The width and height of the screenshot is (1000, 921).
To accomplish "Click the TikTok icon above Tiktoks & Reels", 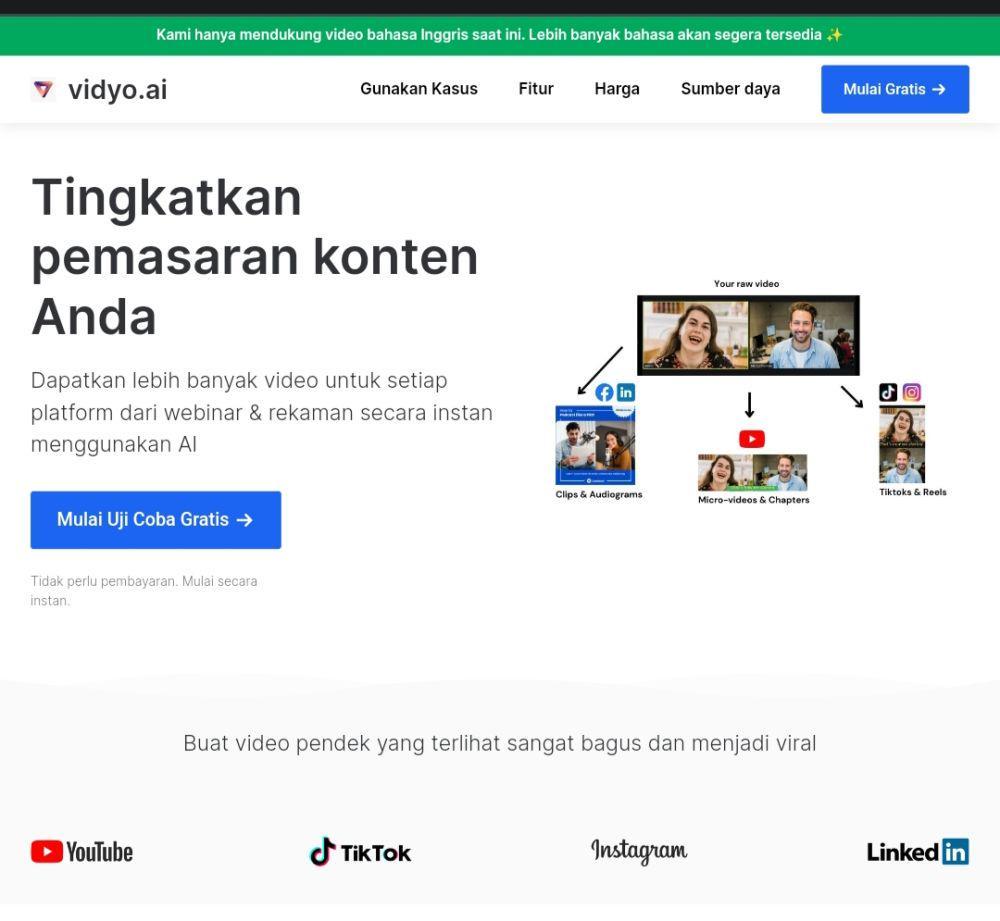I will click(888, 392).
